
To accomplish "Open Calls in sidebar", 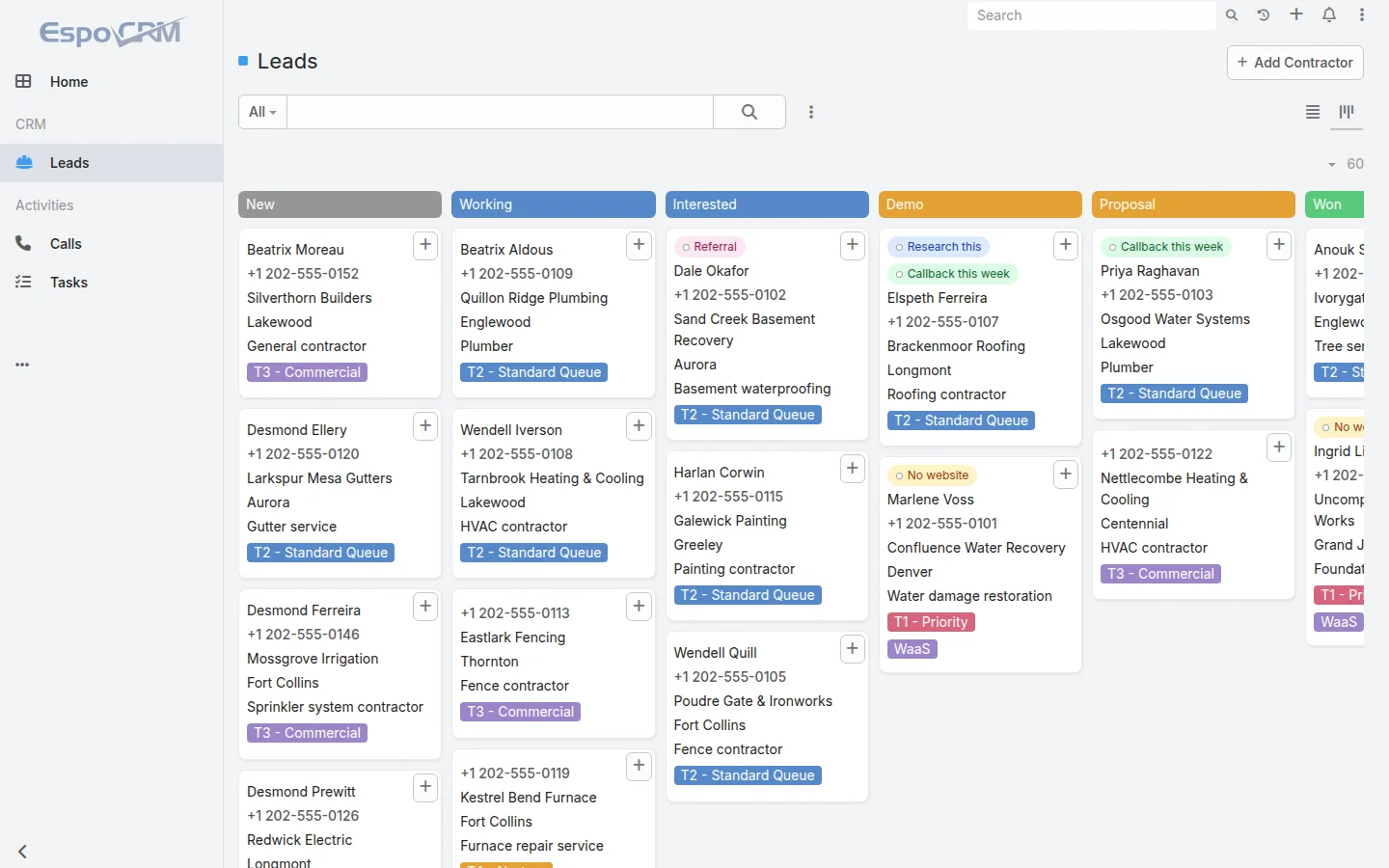I will 111,244.
